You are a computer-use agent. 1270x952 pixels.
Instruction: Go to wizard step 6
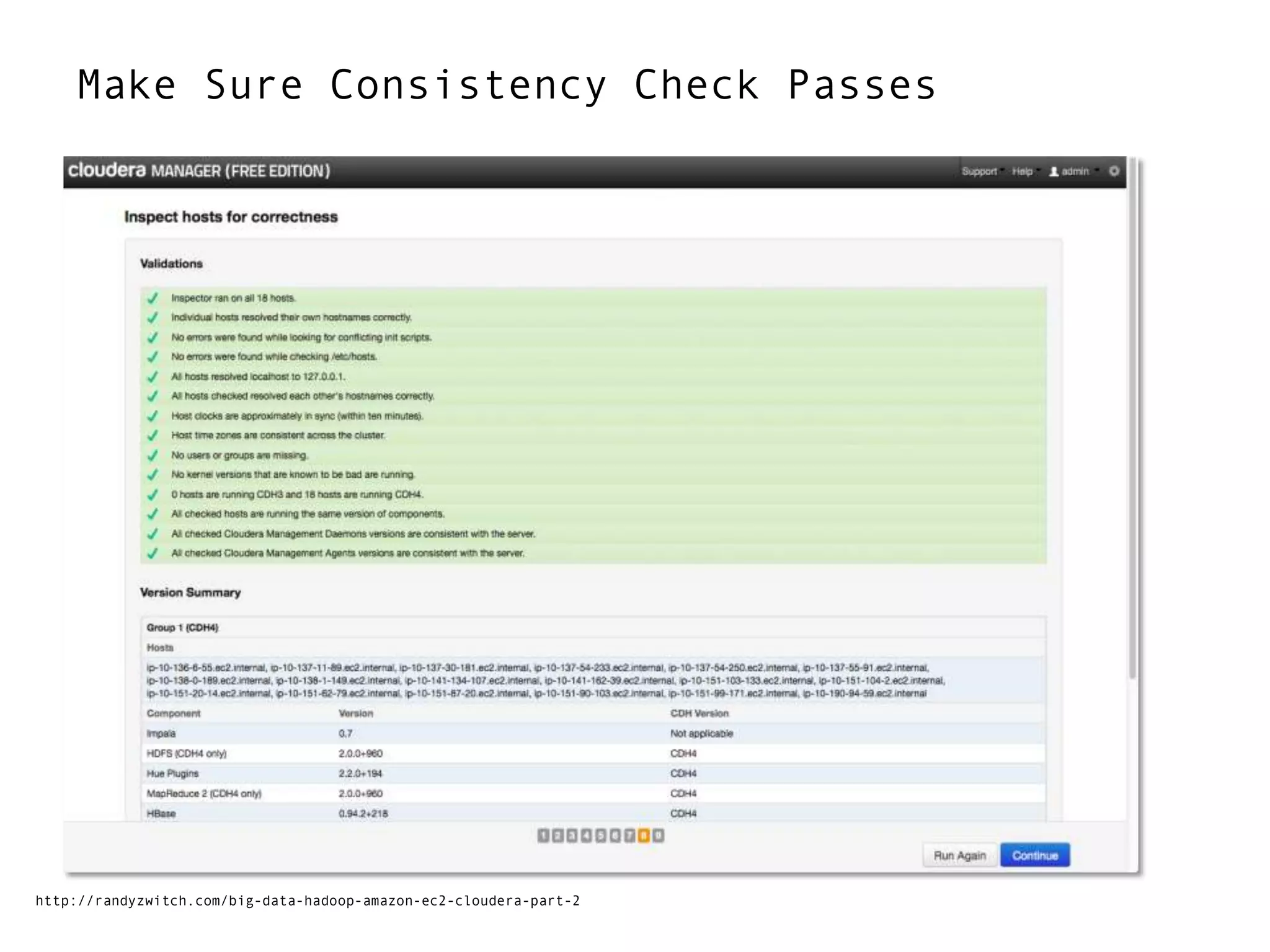coord(615,835)
